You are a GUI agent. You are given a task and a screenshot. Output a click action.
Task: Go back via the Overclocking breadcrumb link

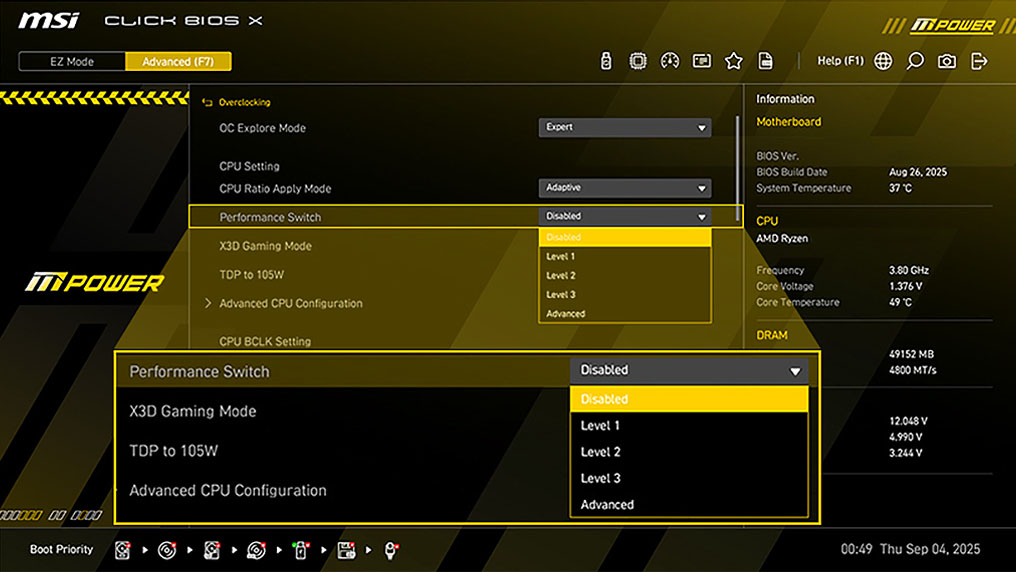tap(244, 102)
